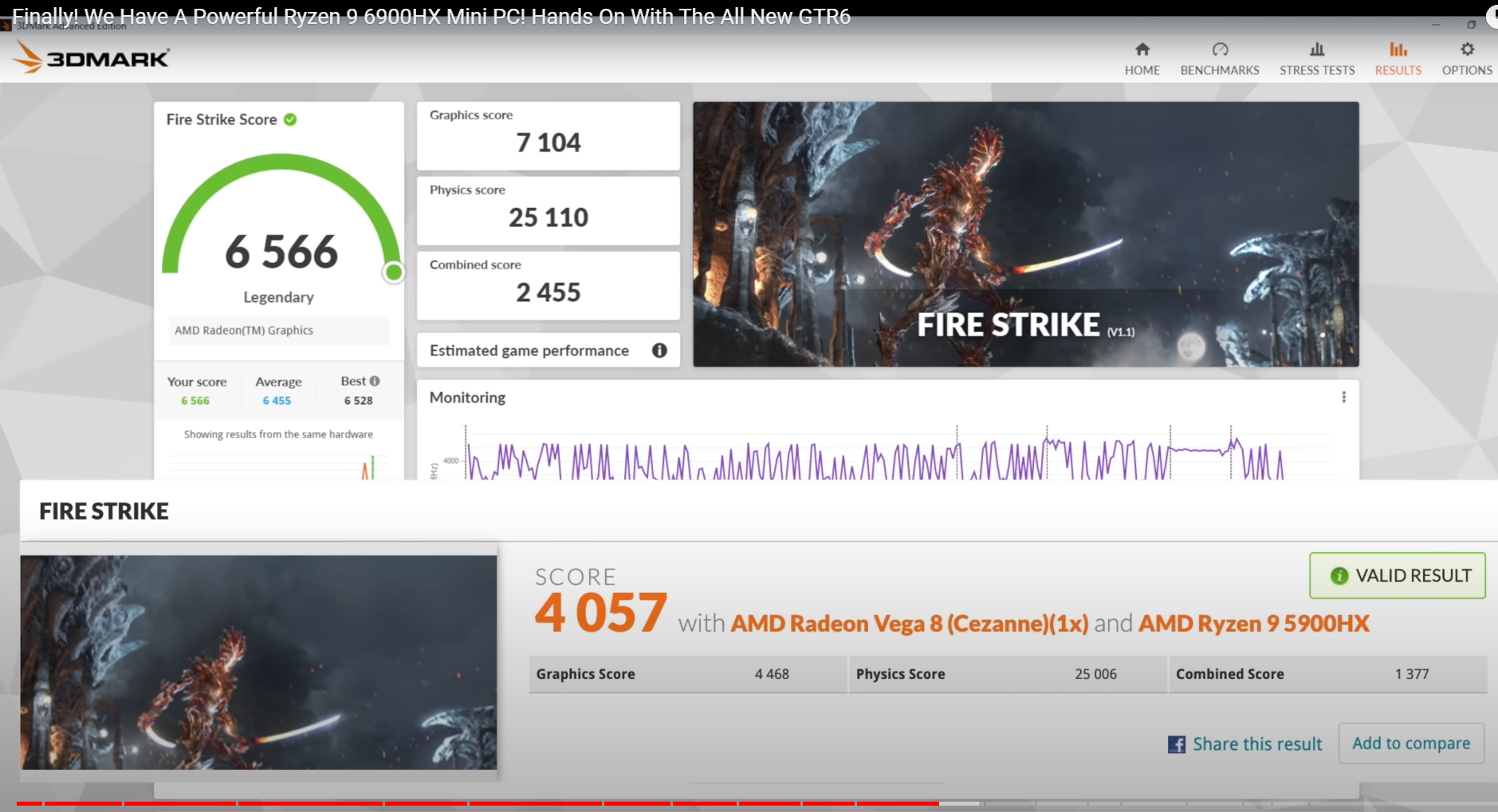Click the green check beside Fire Strike Score
This screenshot has height=812, width=1498.
pyautogui.click(x=290, y=120)
